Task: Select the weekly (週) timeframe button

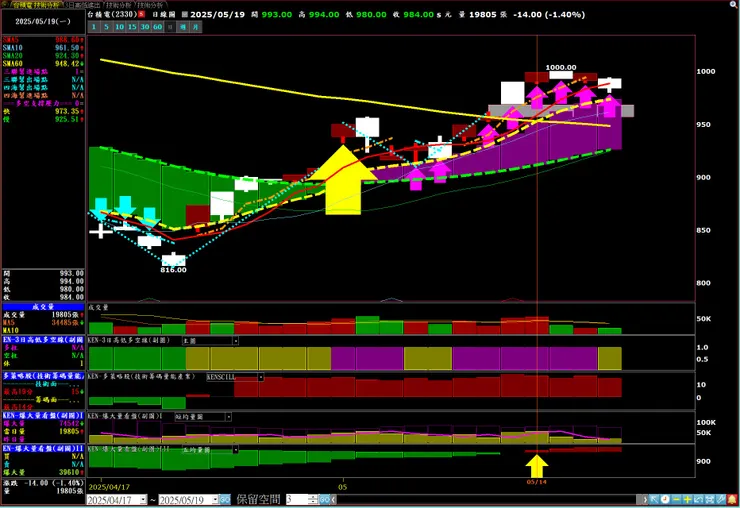Action: pyautogui.click(x=183, y=27)
